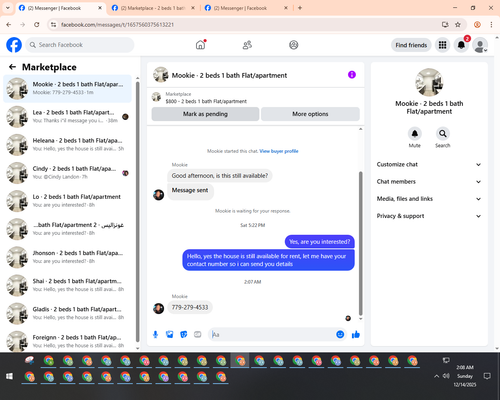This screenshot has height=400, width=500.
Task: Open the purple conversation information icon
Action: click(x=352, y=75)
